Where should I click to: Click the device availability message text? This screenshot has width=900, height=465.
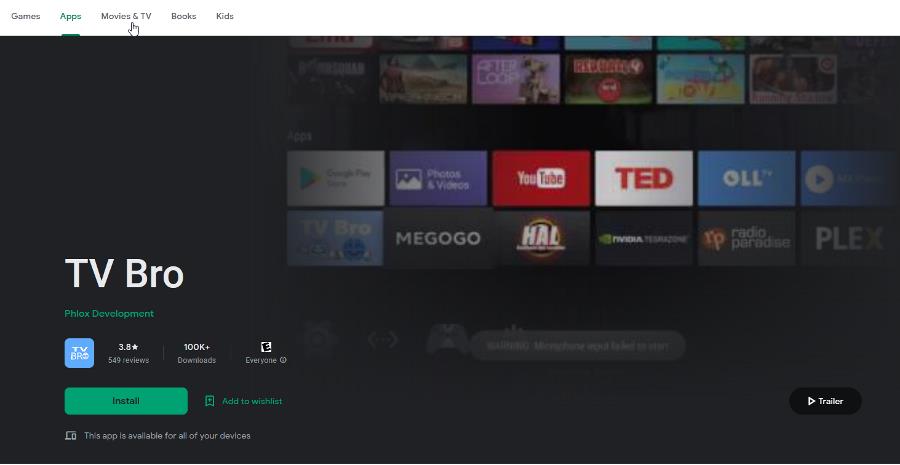pyautogui.click(x=167, y=436)
